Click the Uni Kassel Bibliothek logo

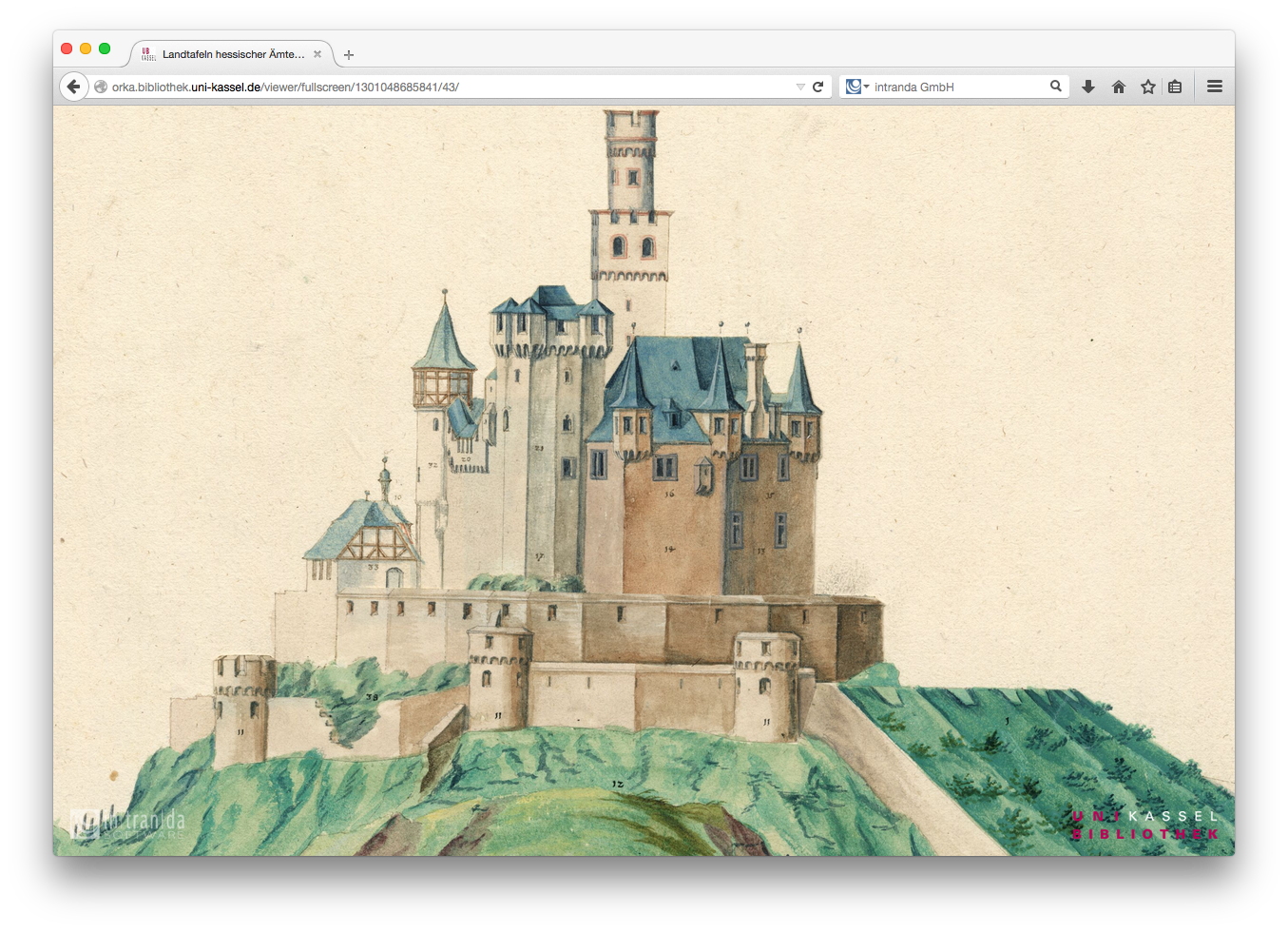(x=1145, y=825)
